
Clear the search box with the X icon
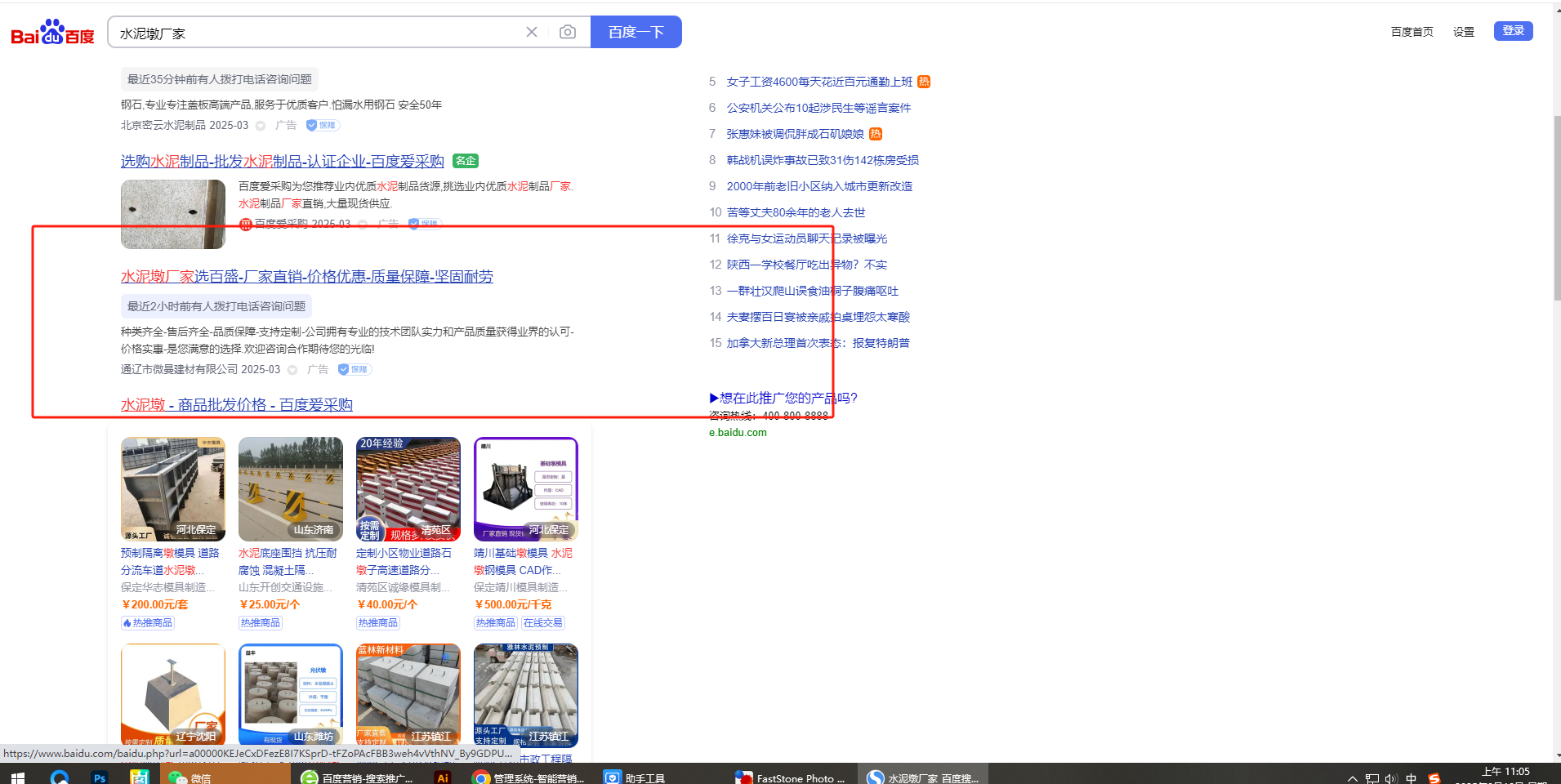[x=532, y=32]
